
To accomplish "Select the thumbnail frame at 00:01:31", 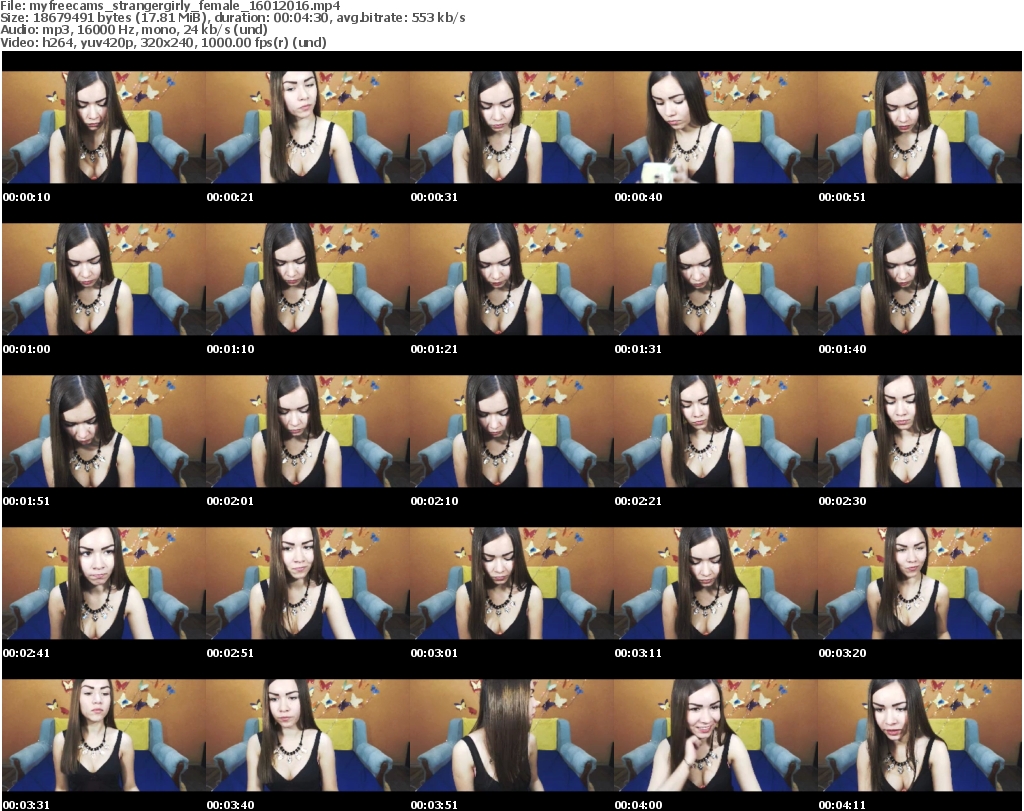I will 715,279.
